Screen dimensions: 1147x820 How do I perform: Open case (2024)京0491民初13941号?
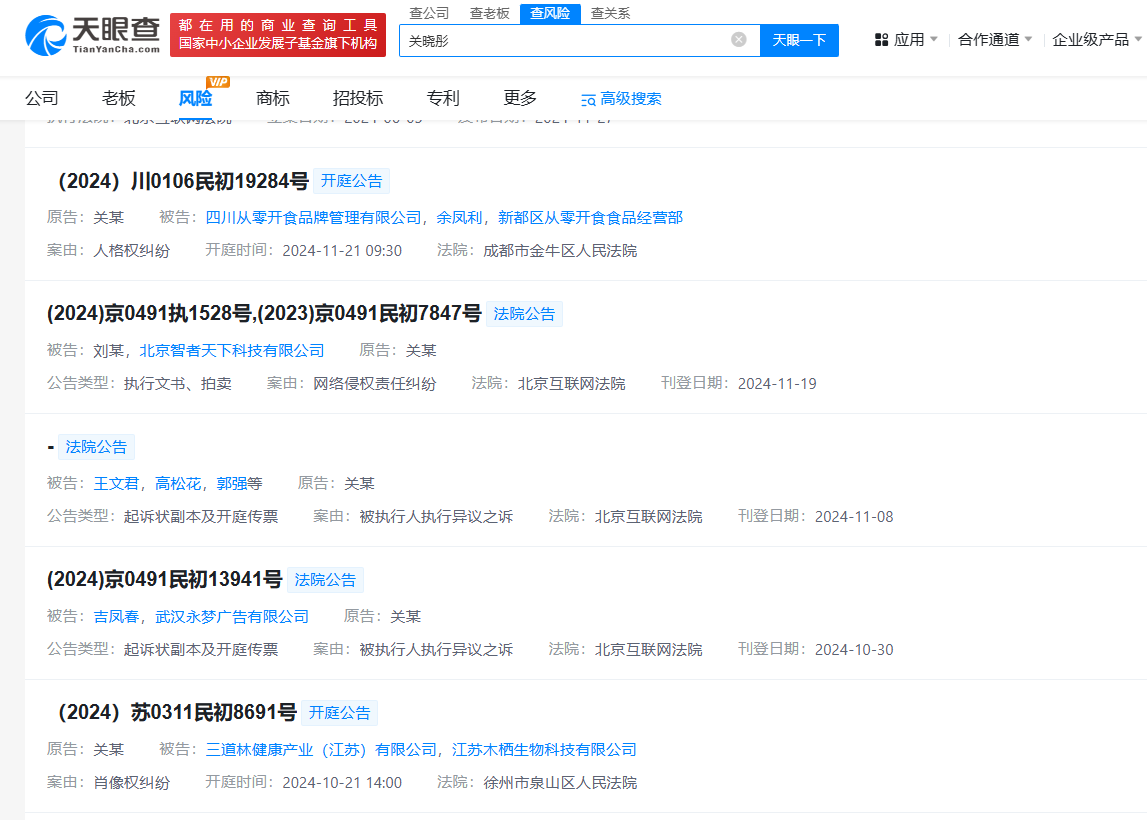165,580
